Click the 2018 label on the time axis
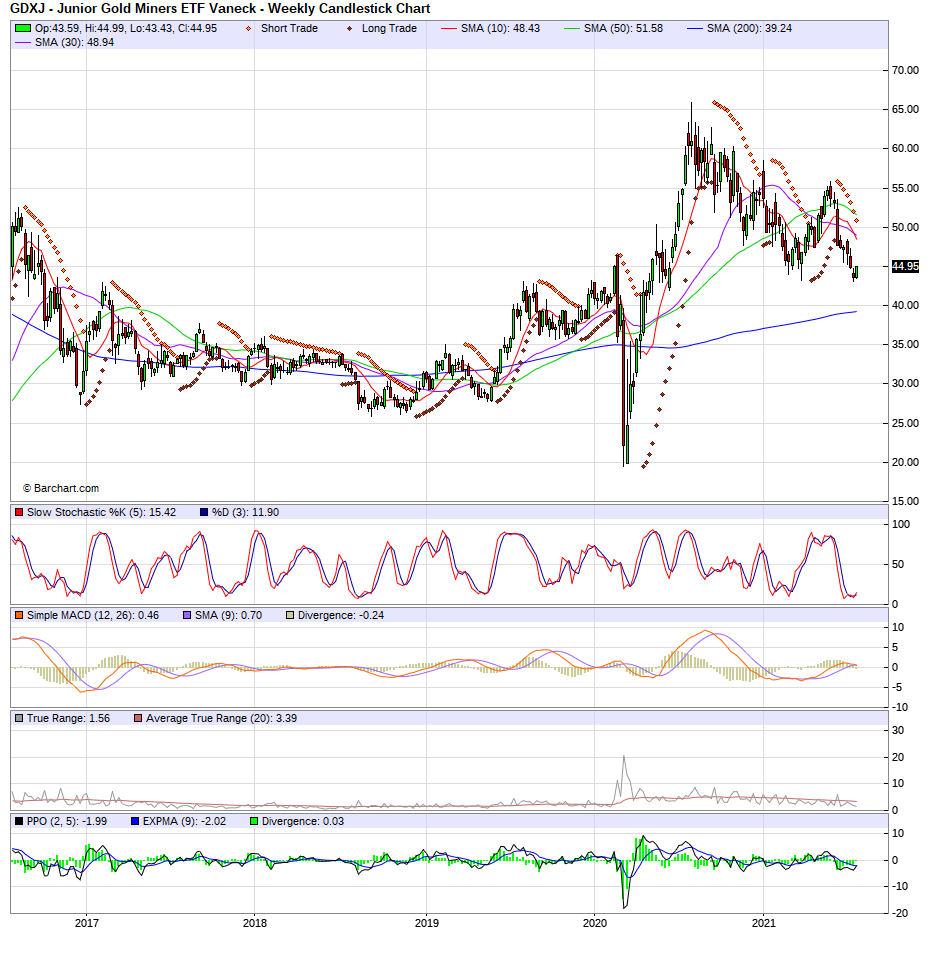Screen dimensions: 930x954 coord(255,924)
